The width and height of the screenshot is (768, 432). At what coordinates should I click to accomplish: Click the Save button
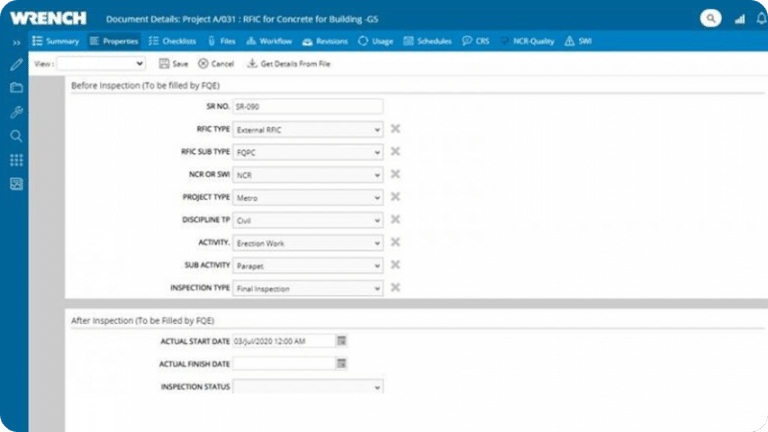tap(174, 64)
